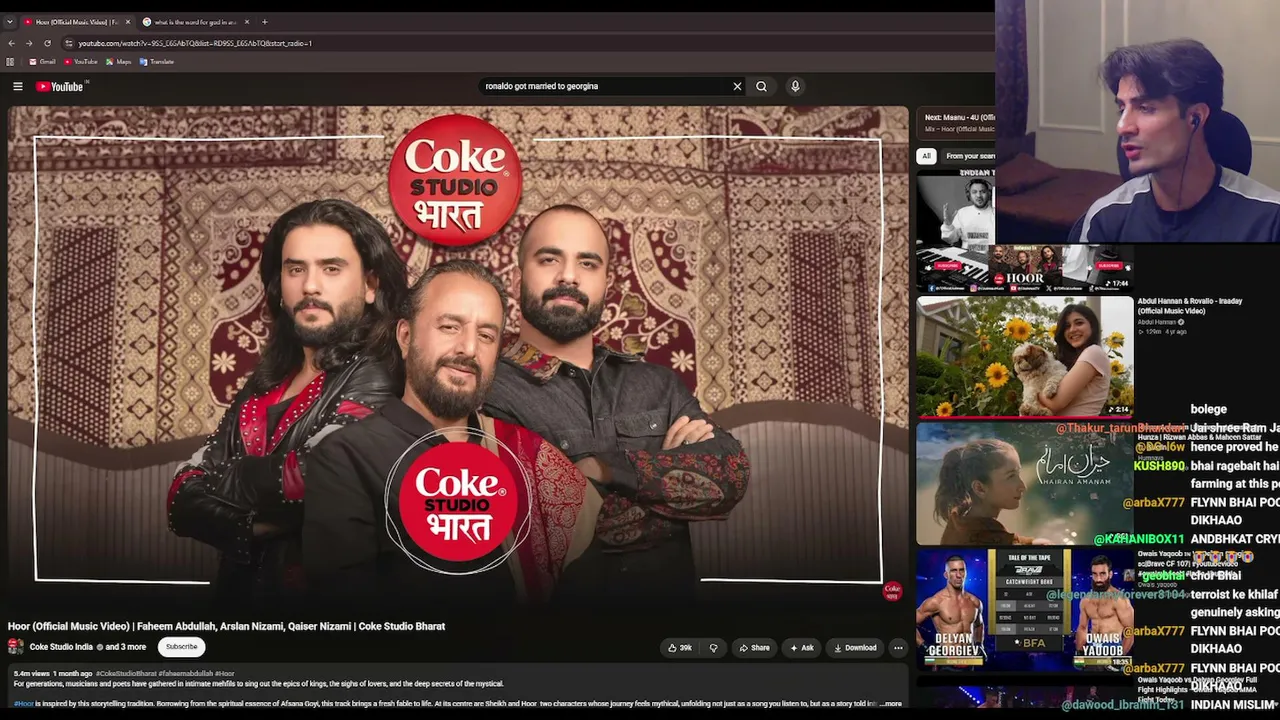Viewport: 1280px width, 720px height.
Task: Select the 'From your search' filter chip
Action: 970,156
